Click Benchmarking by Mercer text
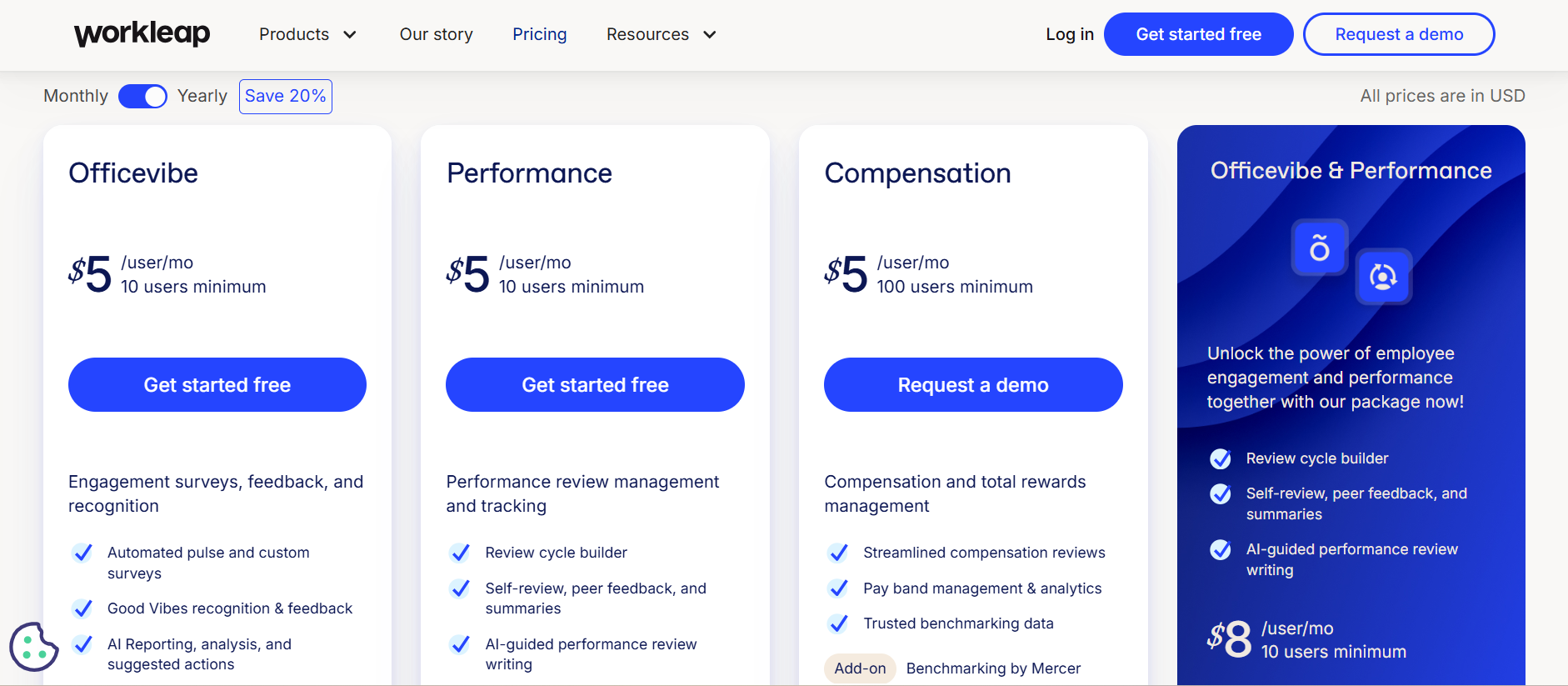The image size is (1568, 686). [x=993, y=668]
